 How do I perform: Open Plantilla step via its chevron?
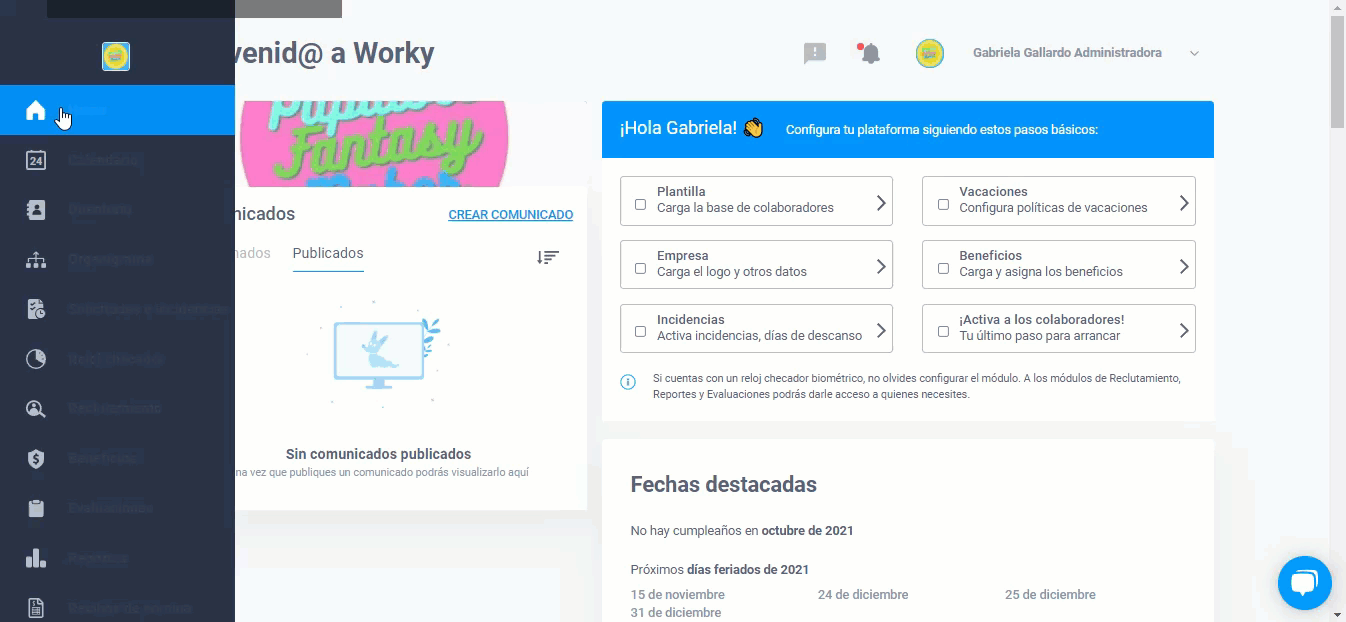click(881, 203)
